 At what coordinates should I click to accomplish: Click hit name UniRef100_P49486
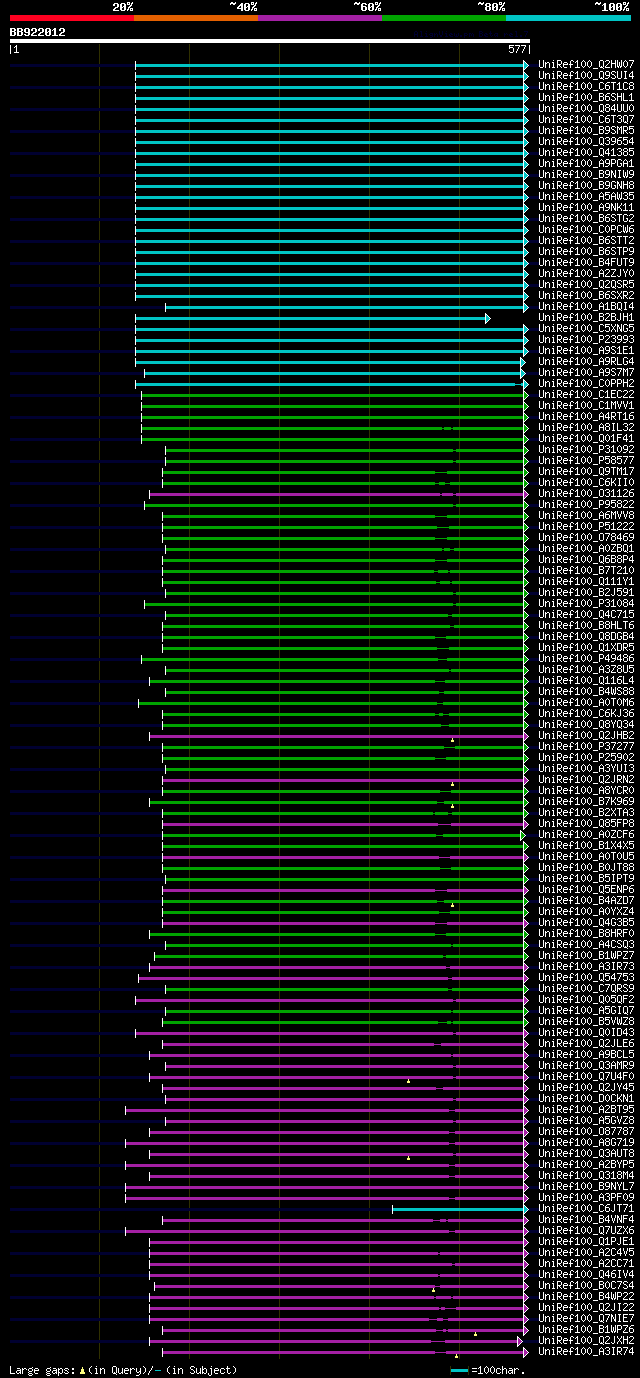point(586,658)
